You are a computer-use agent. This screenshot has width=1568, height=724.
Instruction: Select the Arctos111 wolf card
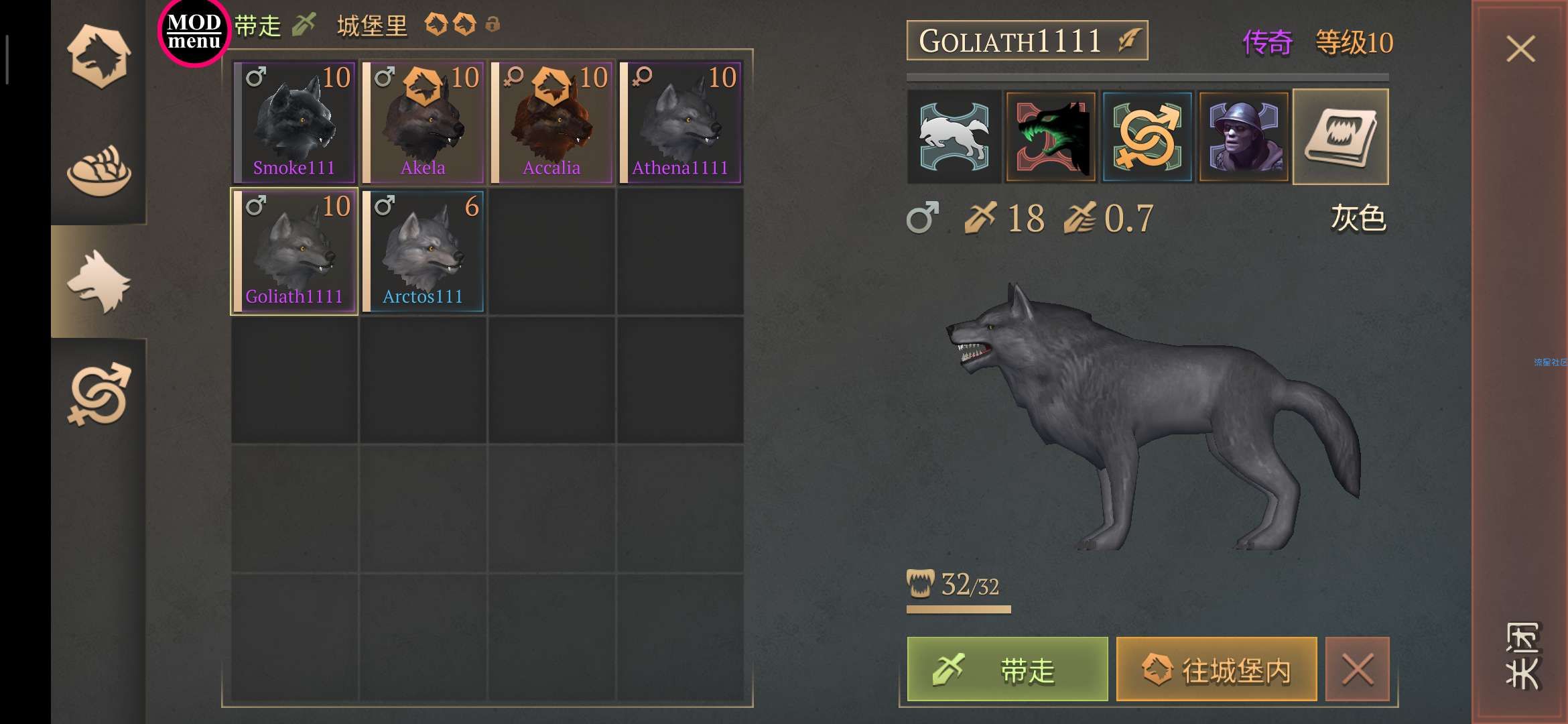tap(423, 251)
